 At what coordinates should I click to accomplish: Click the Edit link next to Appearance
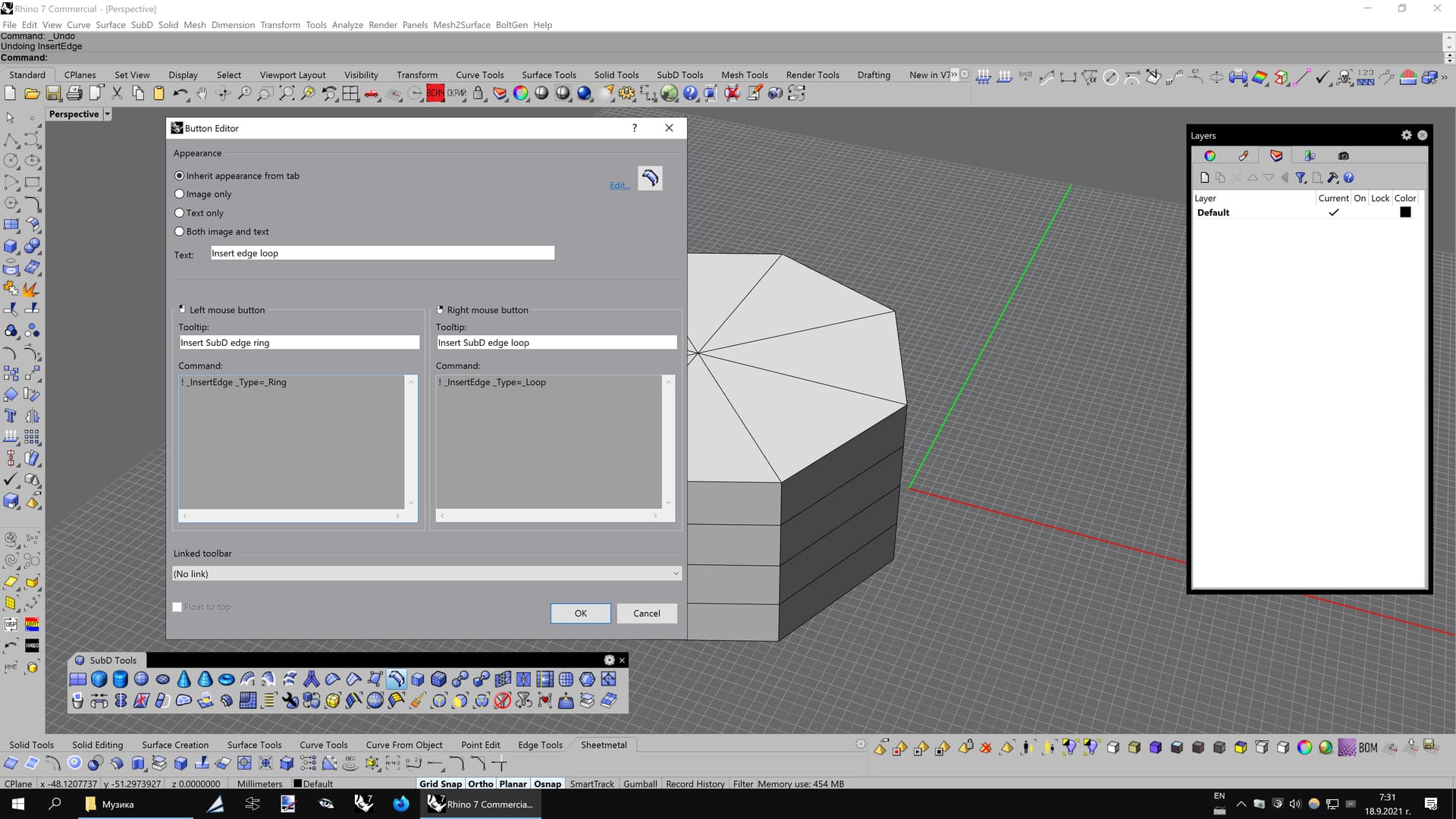coord(620,185)
